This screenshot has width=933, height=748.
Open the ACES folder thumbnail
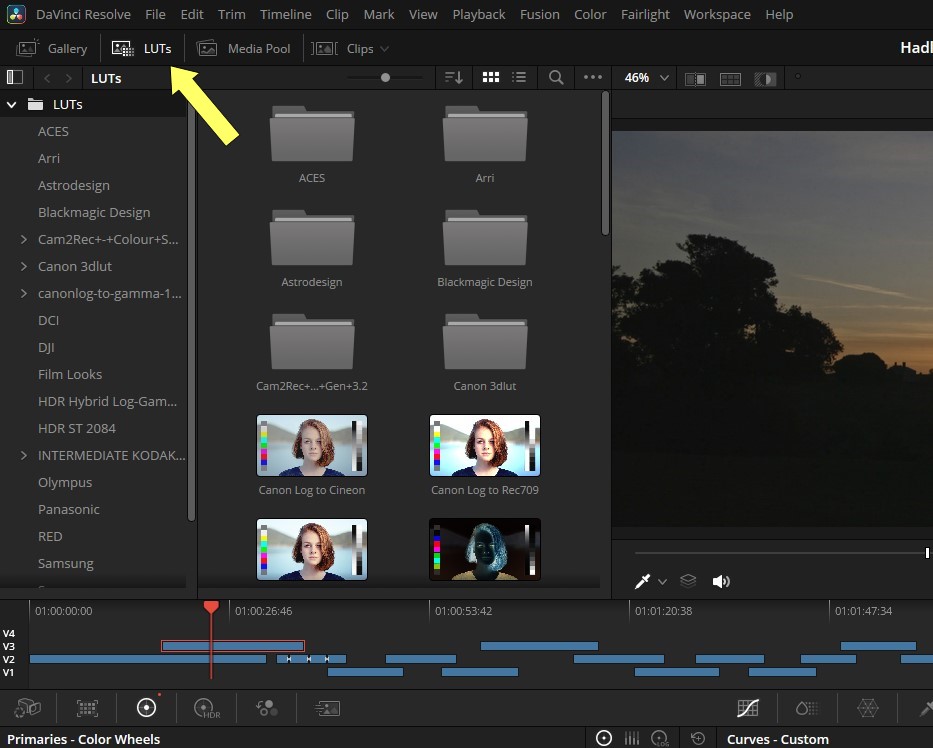pos(312,134)
